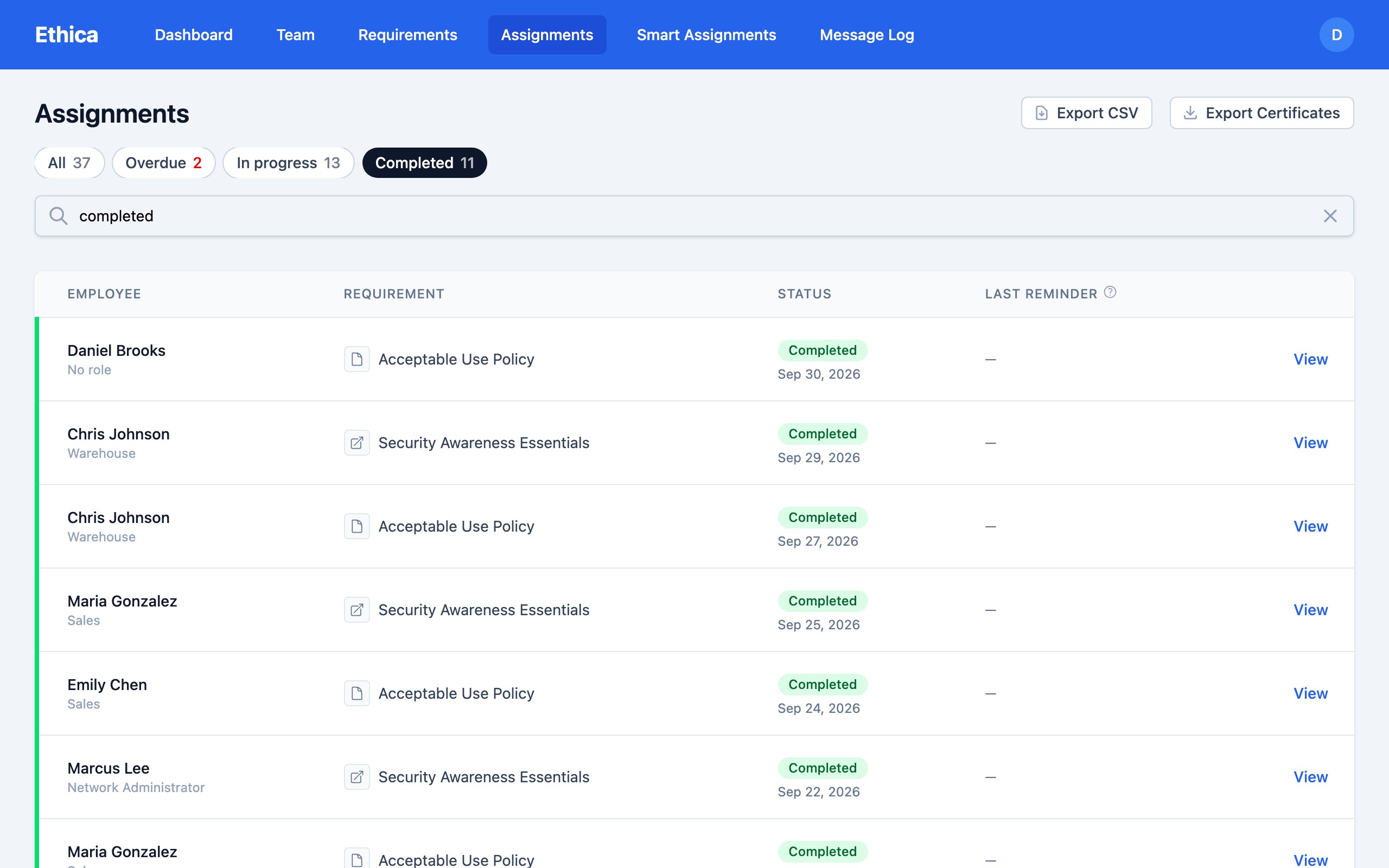
Task: Open the user avatar D menu
Action: pos(1336,35)
